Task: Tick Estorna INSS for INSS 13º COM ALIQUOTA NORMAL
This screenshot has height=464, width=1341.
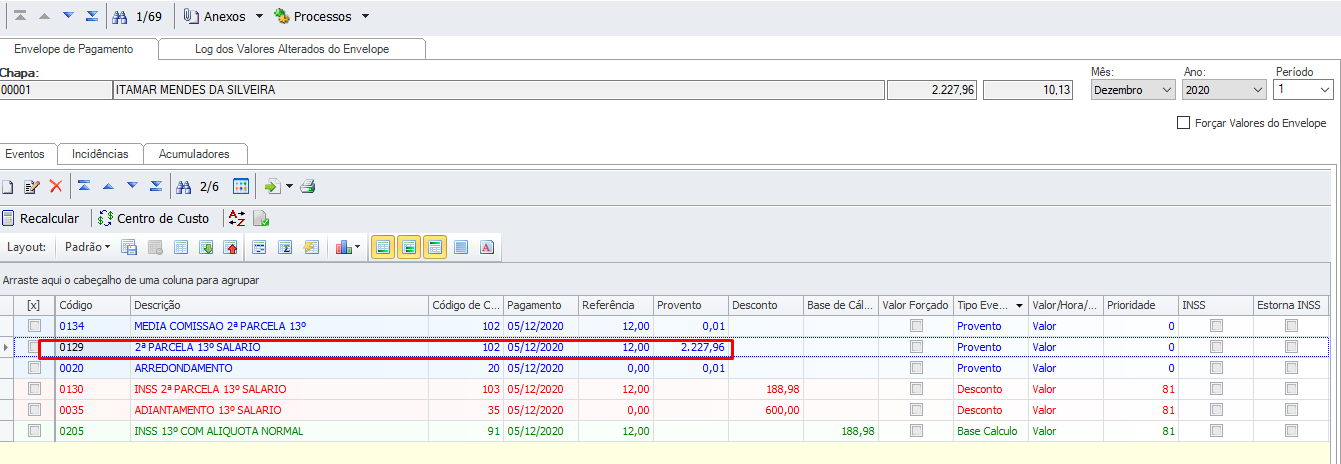Action: coord(1291,431)
